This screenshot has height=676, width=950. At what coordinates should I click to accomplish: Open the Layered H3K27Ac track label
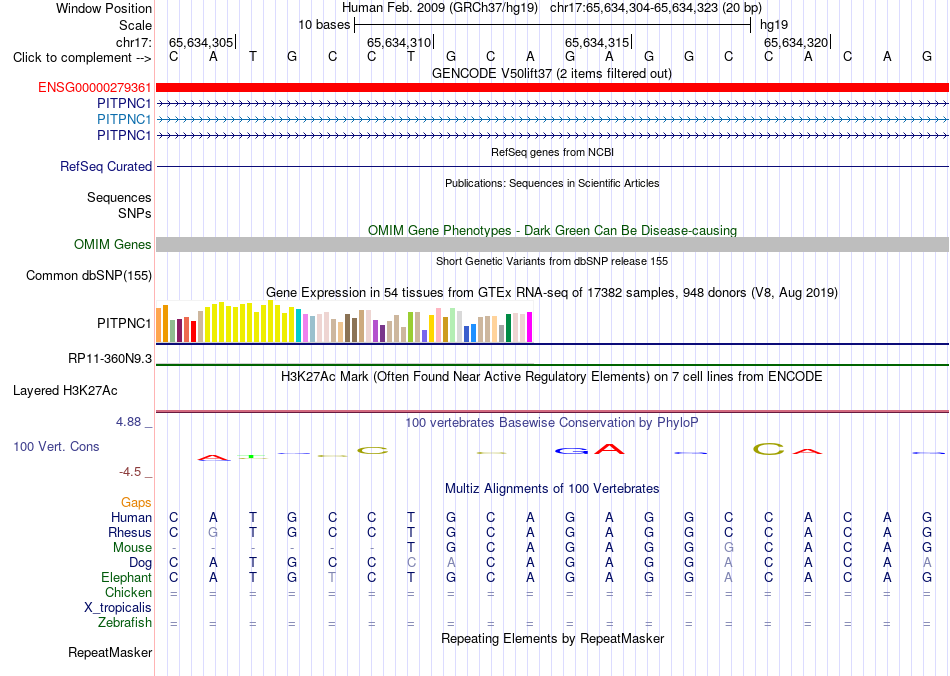[x=65, y=391]
